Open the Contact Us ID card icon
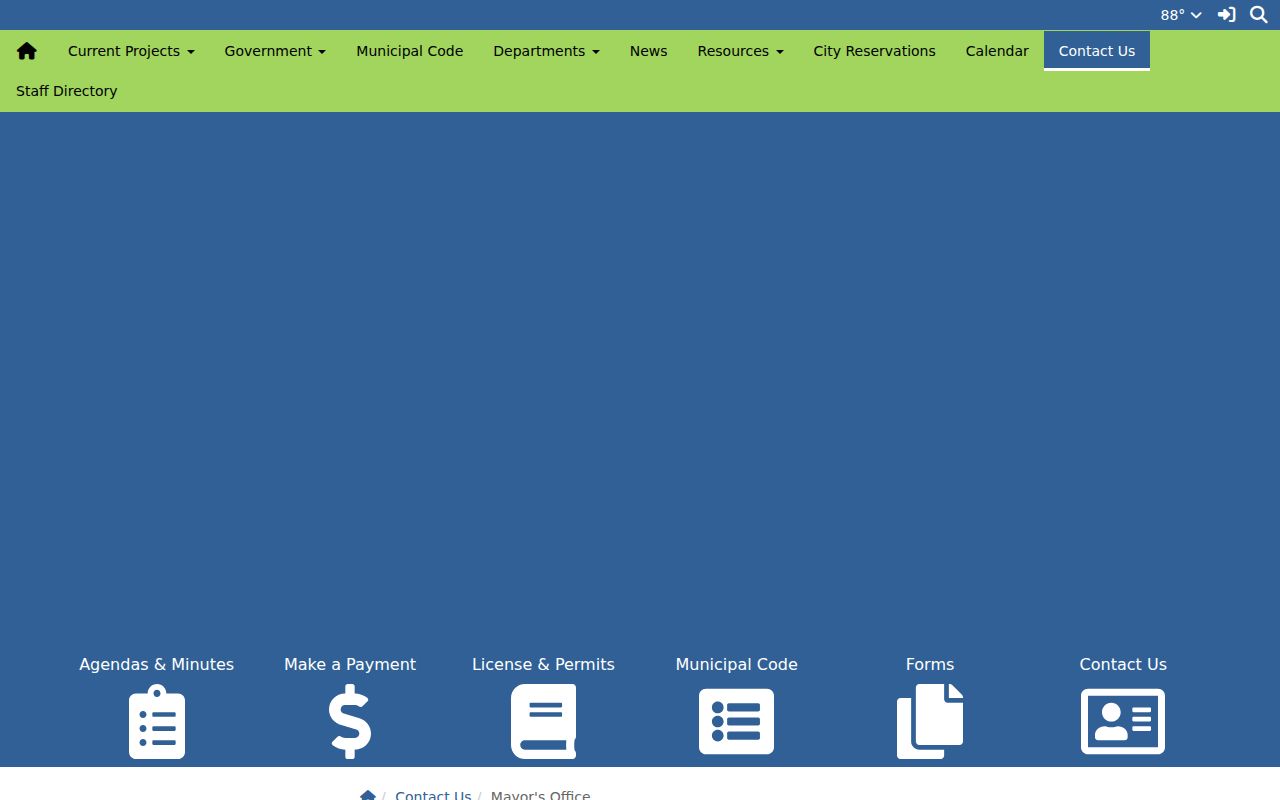1280x800 pixels. click(1123, 722)
